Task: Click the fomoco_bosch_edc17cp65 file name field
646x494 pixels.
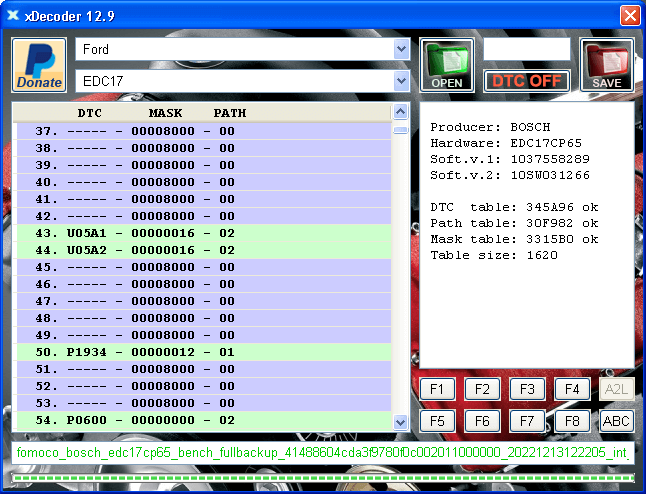Action: (323, 453)
